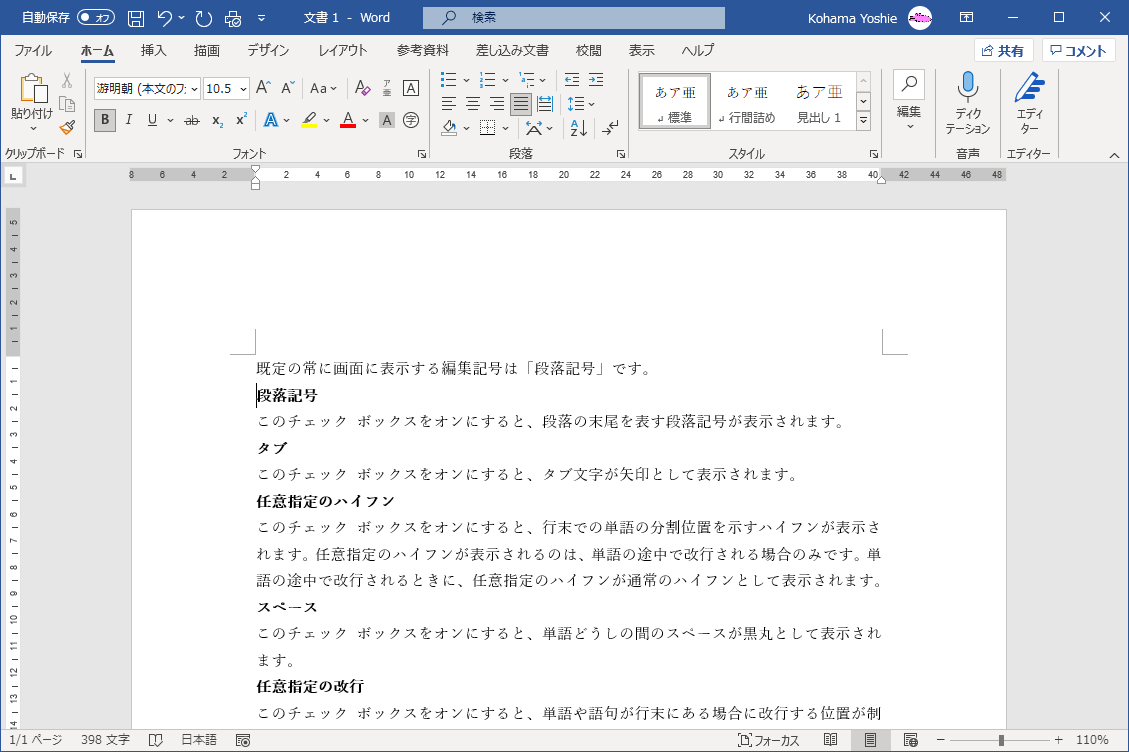Click the コメント button
1129x752 pixels.
coord(1079,50)
